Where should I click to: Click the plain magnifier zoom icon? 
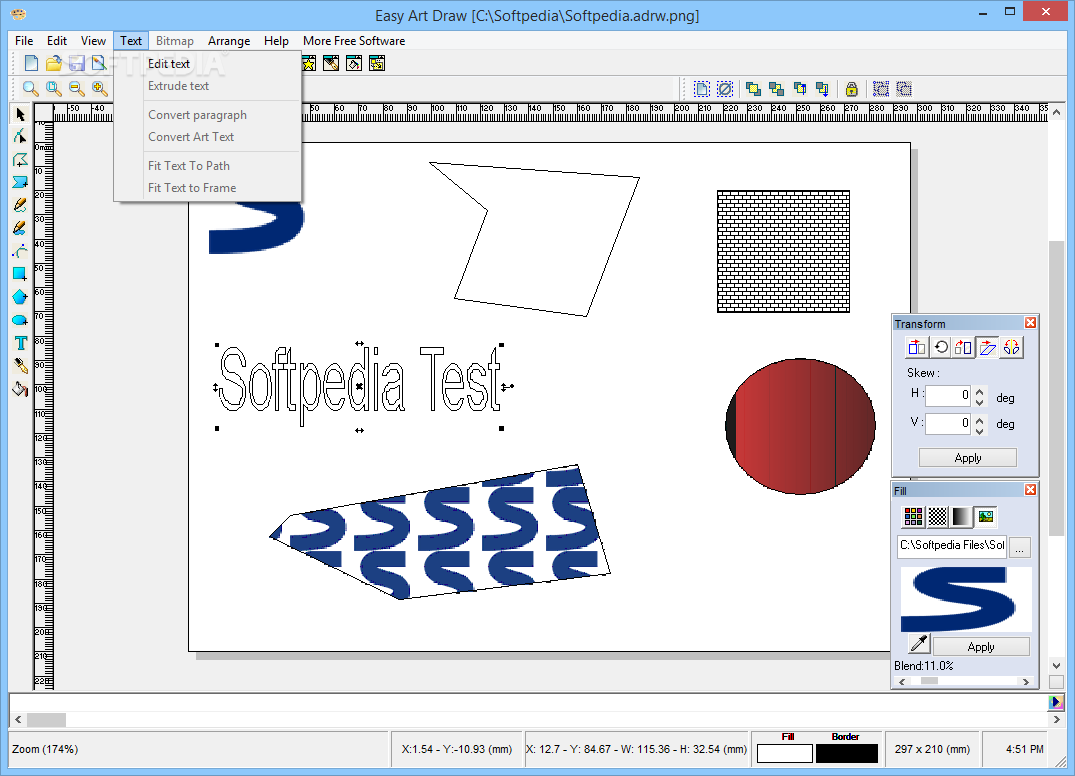(x=30, y=88)
